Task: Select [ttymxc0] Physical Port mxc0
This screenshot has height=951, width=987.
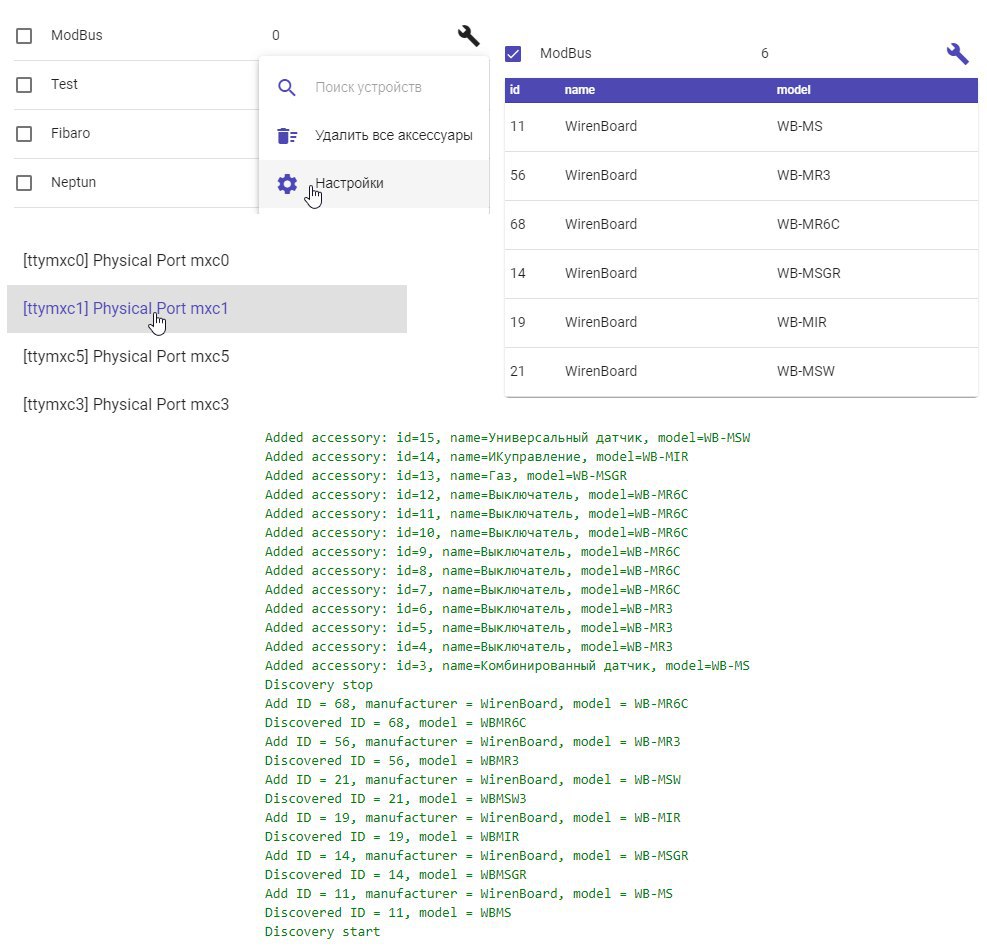Action: [x=206, y=261]
